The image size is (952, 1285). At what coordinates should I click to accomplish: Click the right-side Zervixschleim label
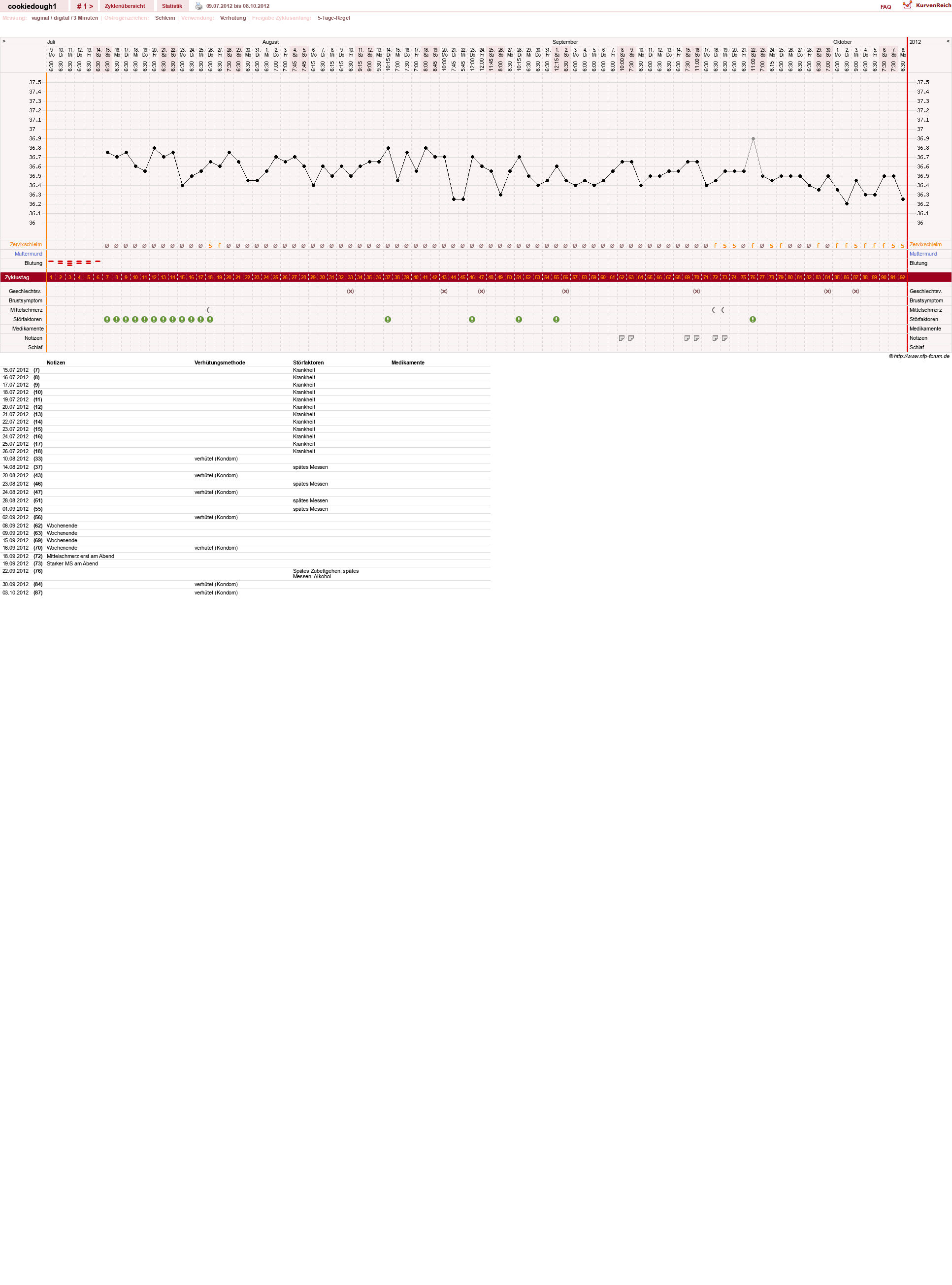click(x=925, y=244)
